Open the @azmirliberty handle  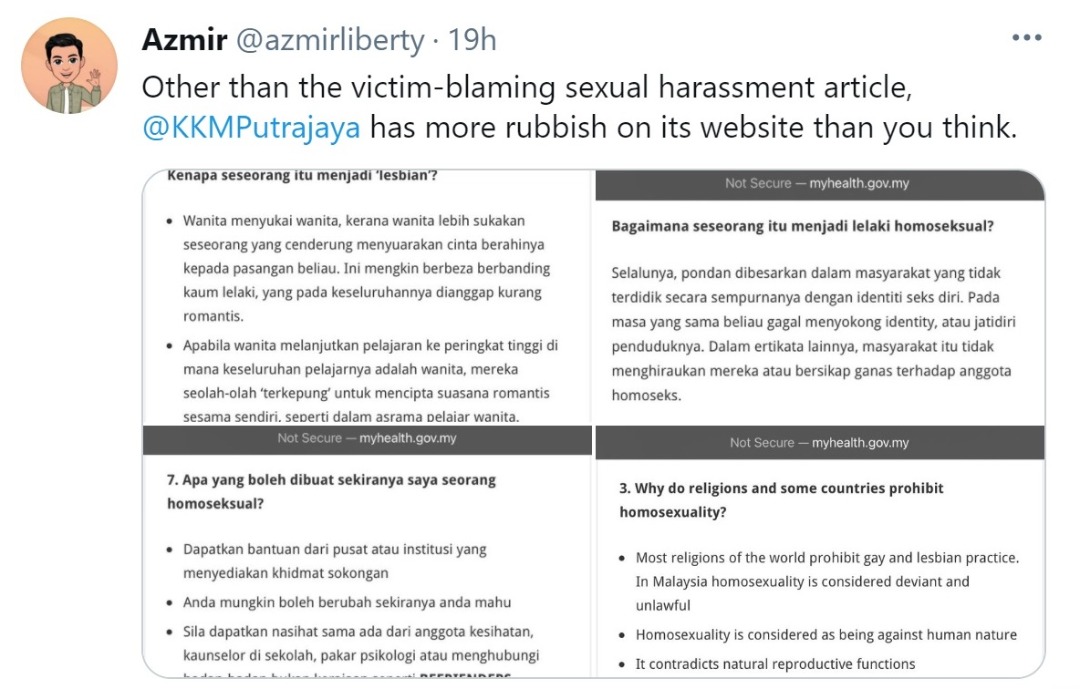point(330,40)
